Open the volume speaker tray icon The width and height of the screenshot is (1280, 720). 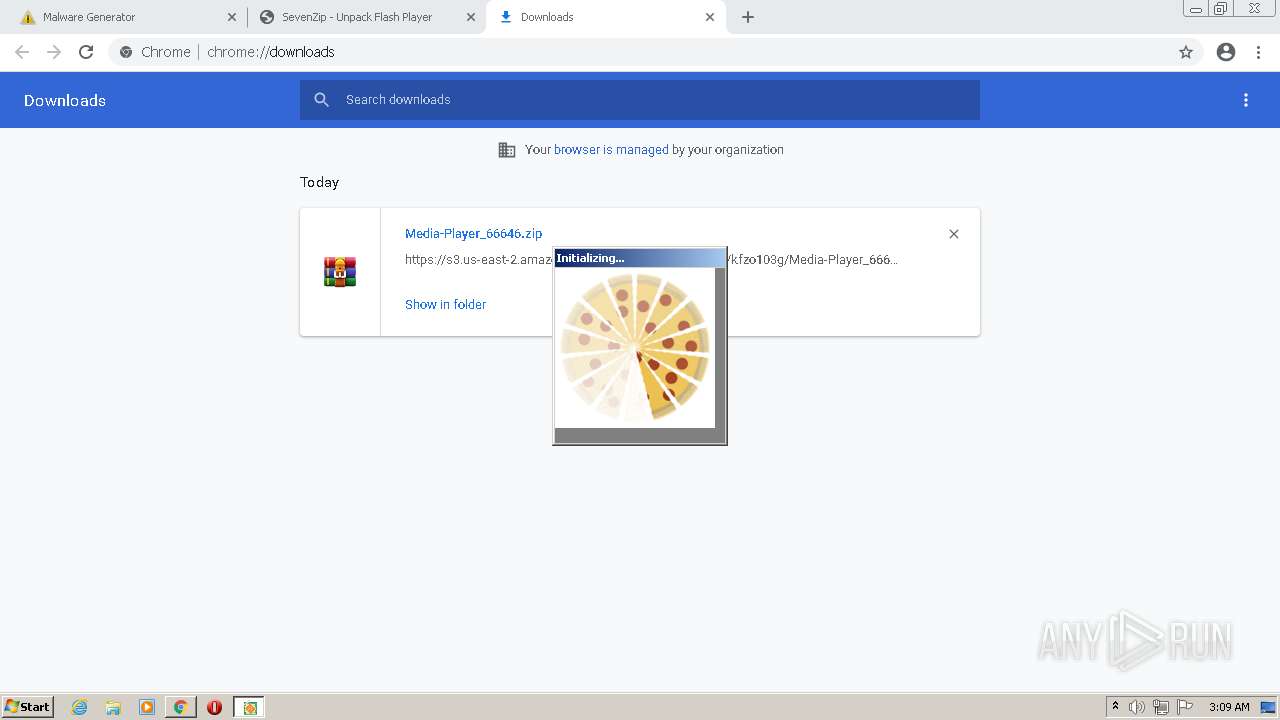1137,707
